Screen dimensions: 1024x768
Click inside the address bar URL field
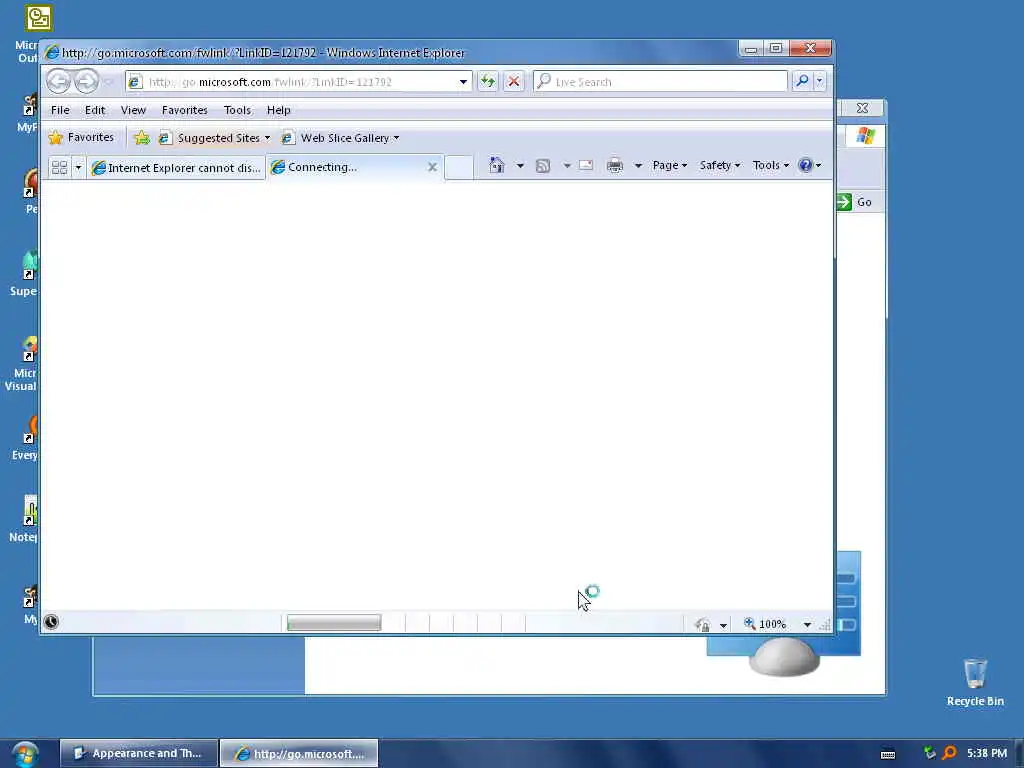pyautogui.click(x=298, y=82)
